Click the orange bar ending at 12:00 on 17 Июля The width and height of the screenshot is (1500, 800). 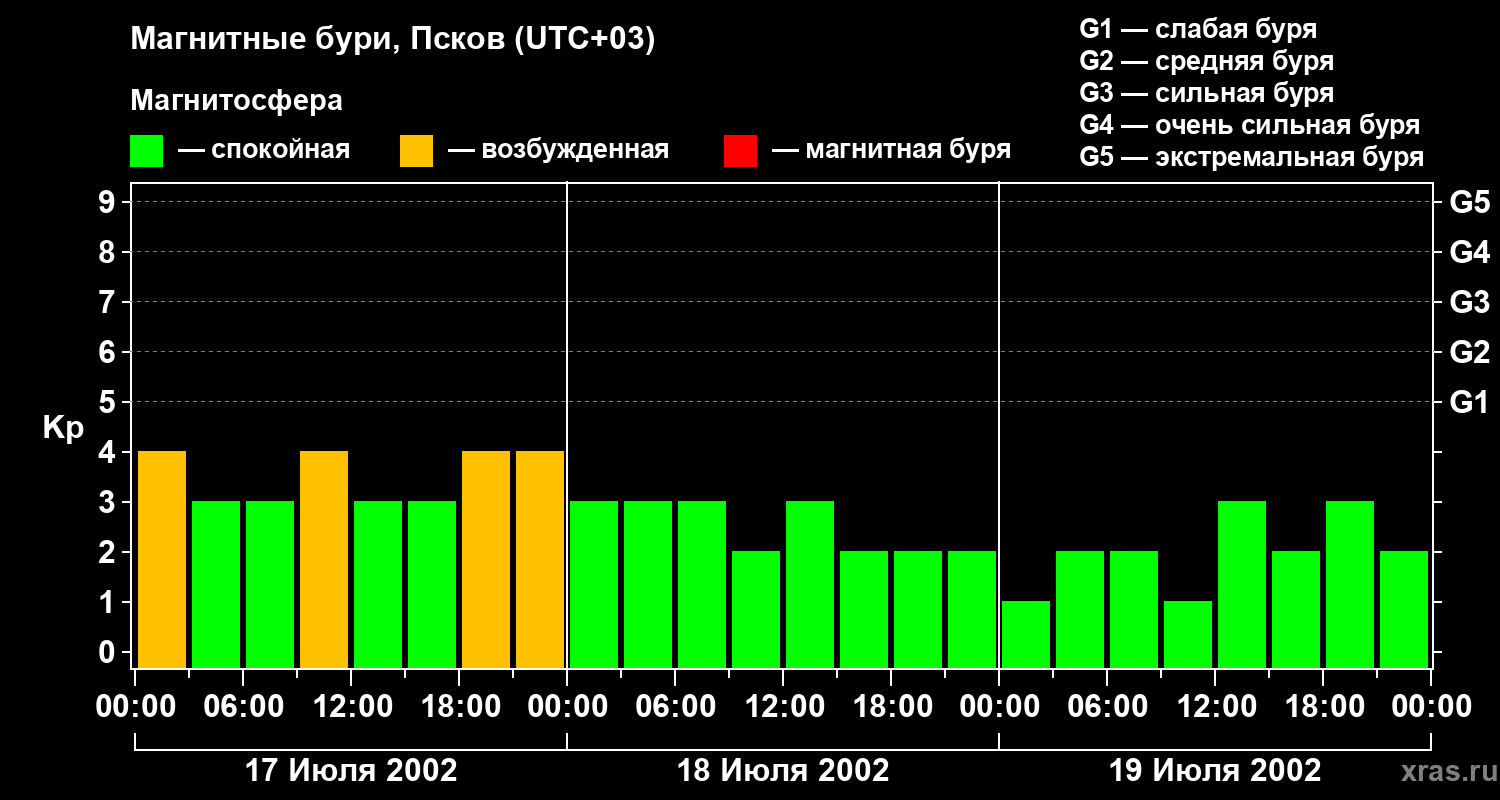[324, 559]
